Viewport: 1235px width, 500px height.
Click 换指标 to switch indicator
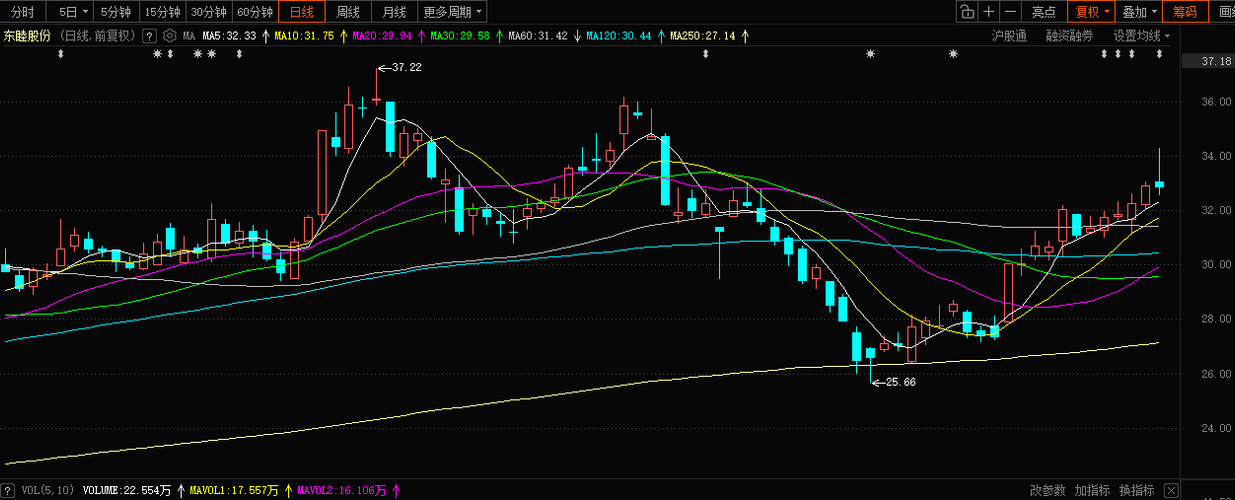pyautogui.click(x=1136, y=490)
